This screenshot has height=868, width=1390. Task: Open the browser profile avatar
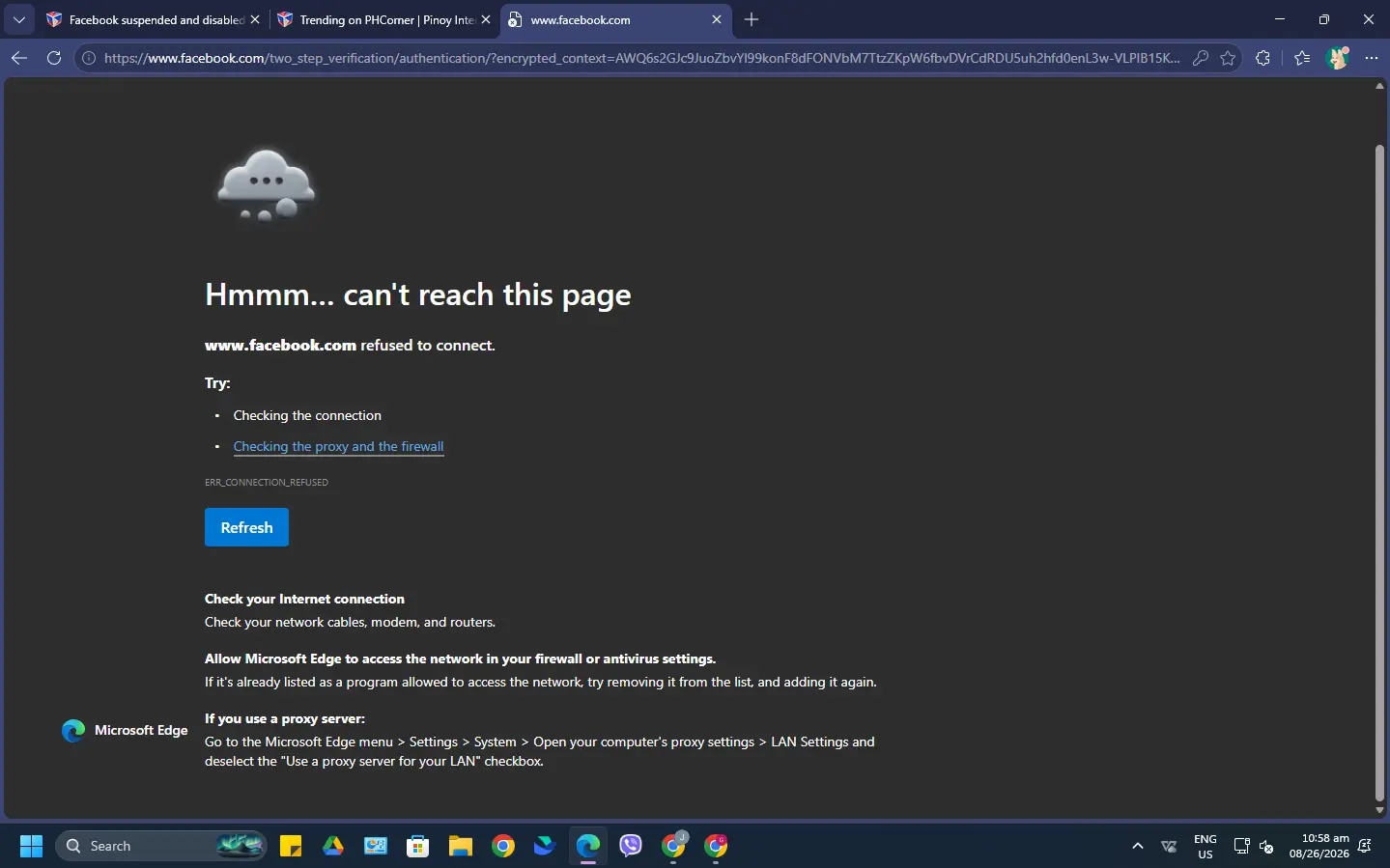click(x=1338, y=58)
